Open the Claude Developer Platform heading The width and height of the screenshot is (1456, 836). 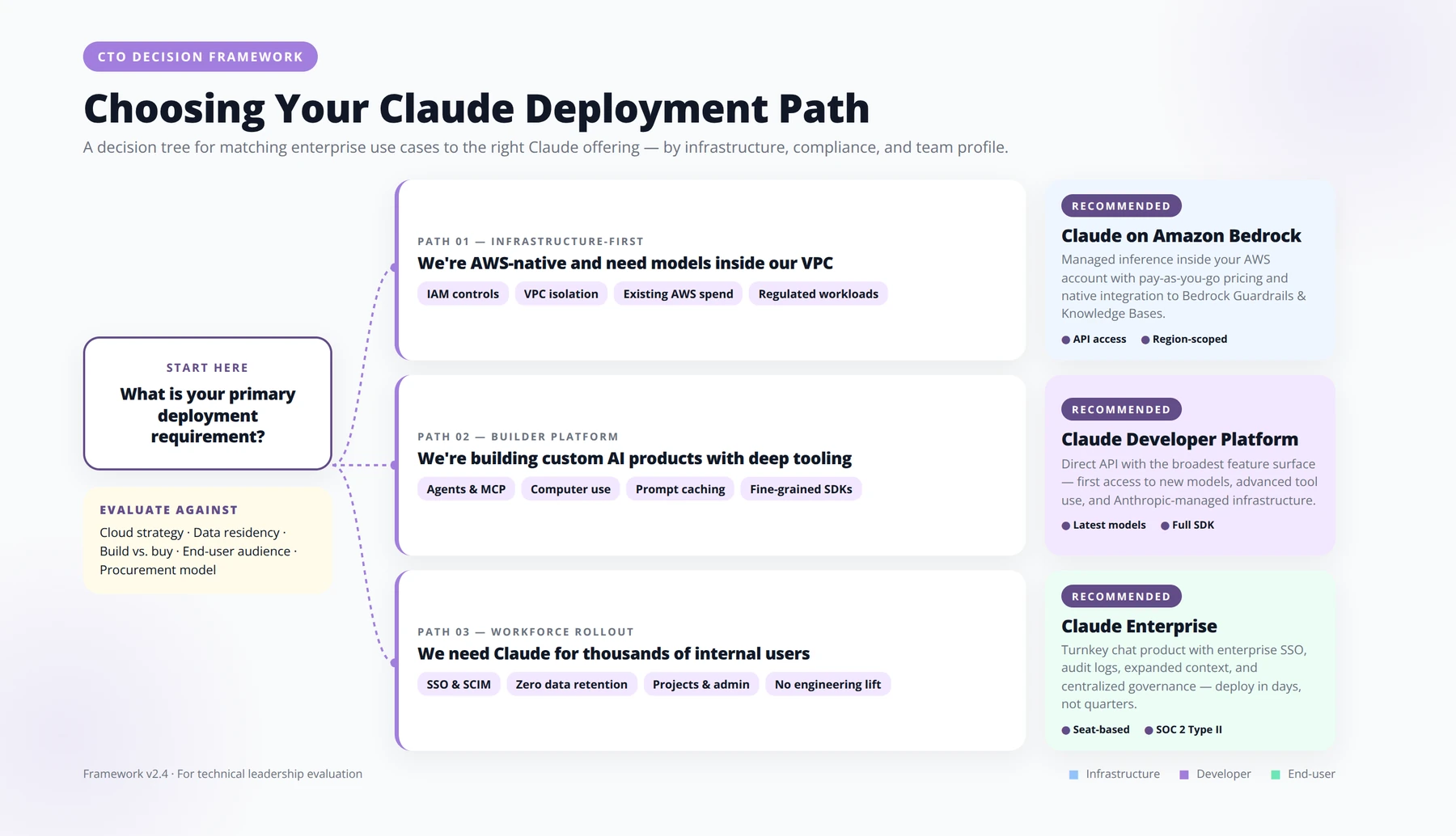click(1179, 439)
